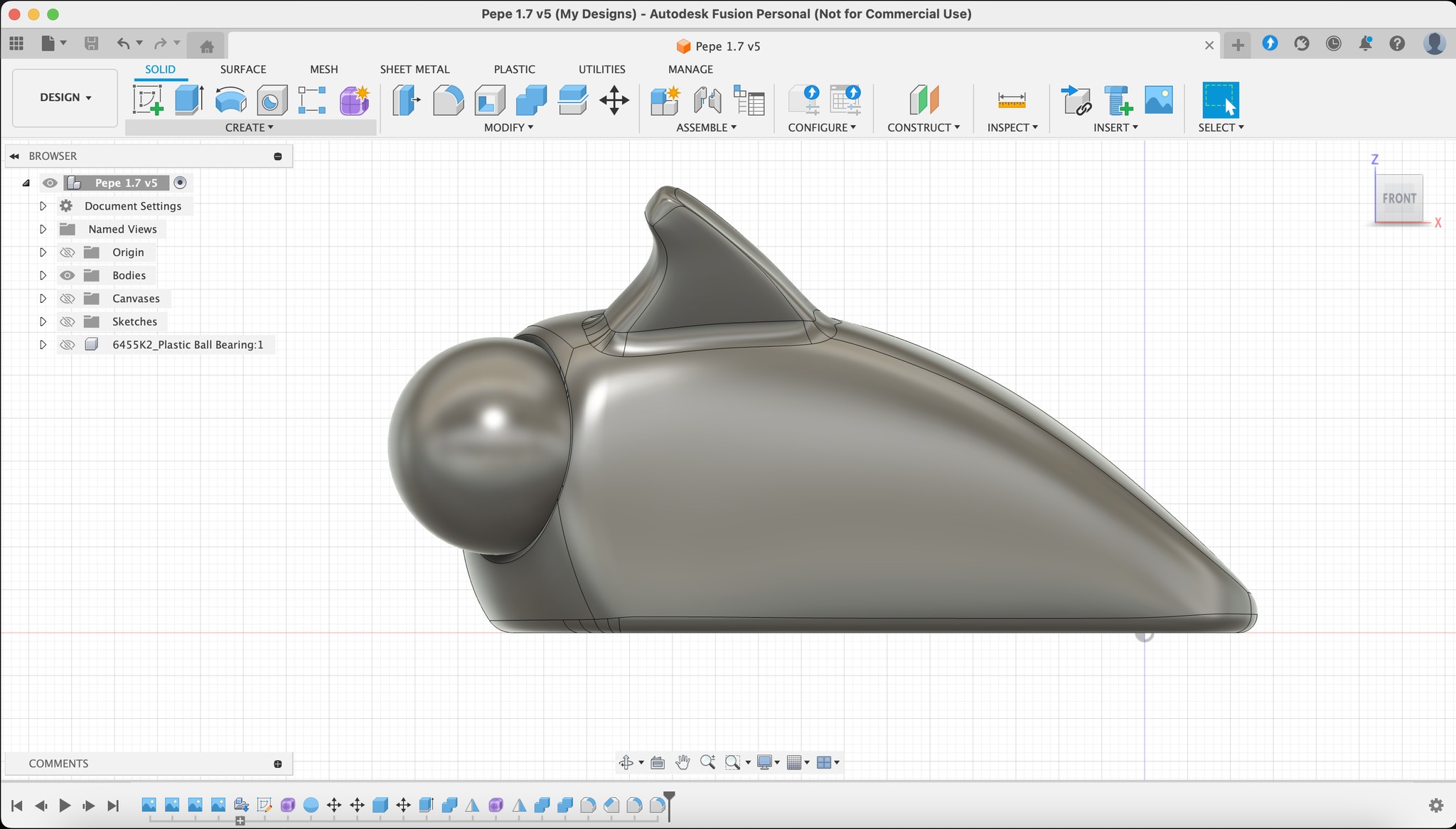Hide the Bodies folder
Viewport: 1456px width, 829px height.
click(68, 275)
